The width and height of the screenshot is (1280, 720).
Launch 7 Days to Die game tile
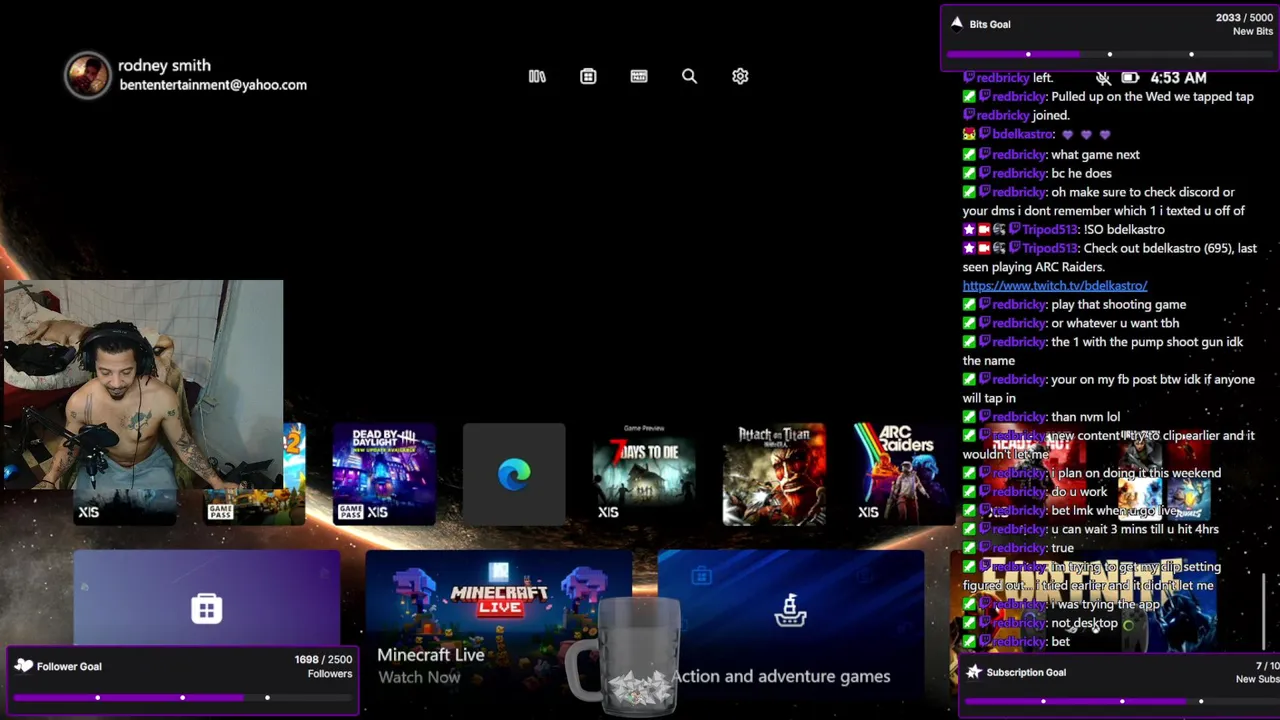tap(644, 474)
